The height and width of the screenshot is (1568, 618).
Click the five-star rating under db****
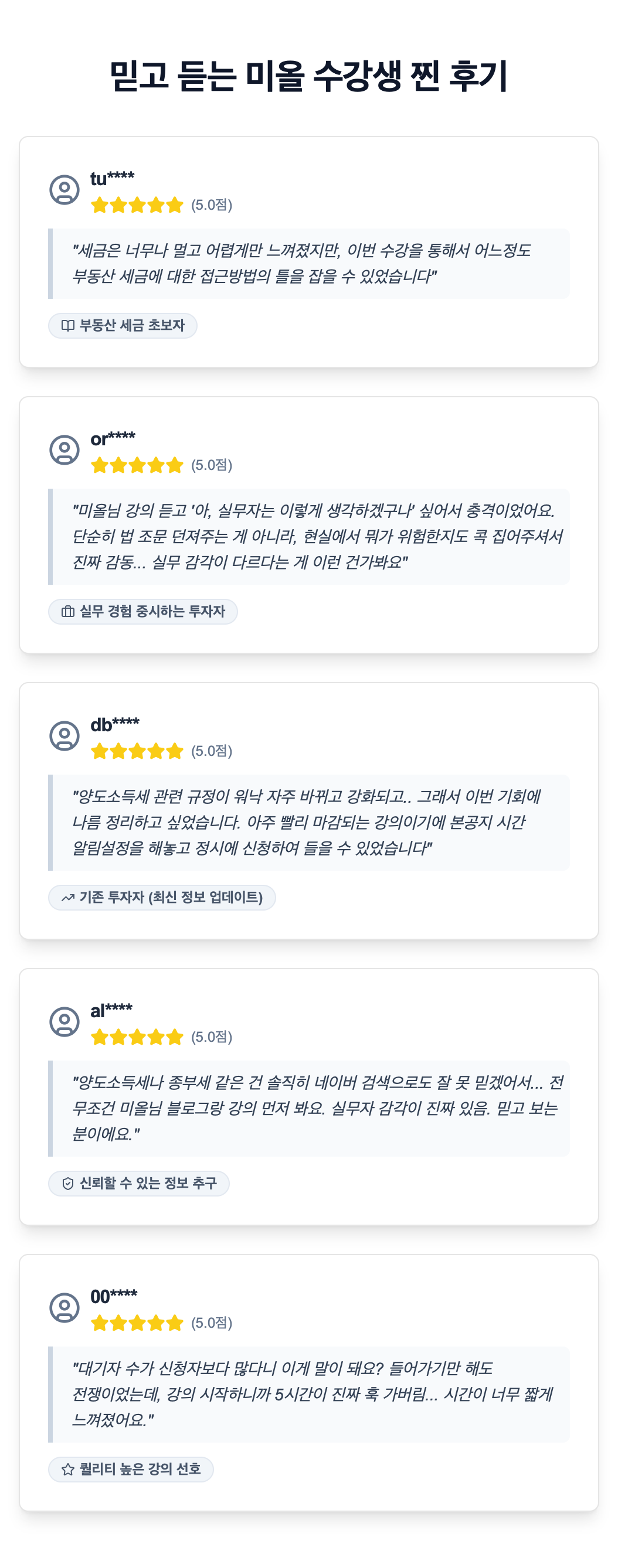coord(137,751)
